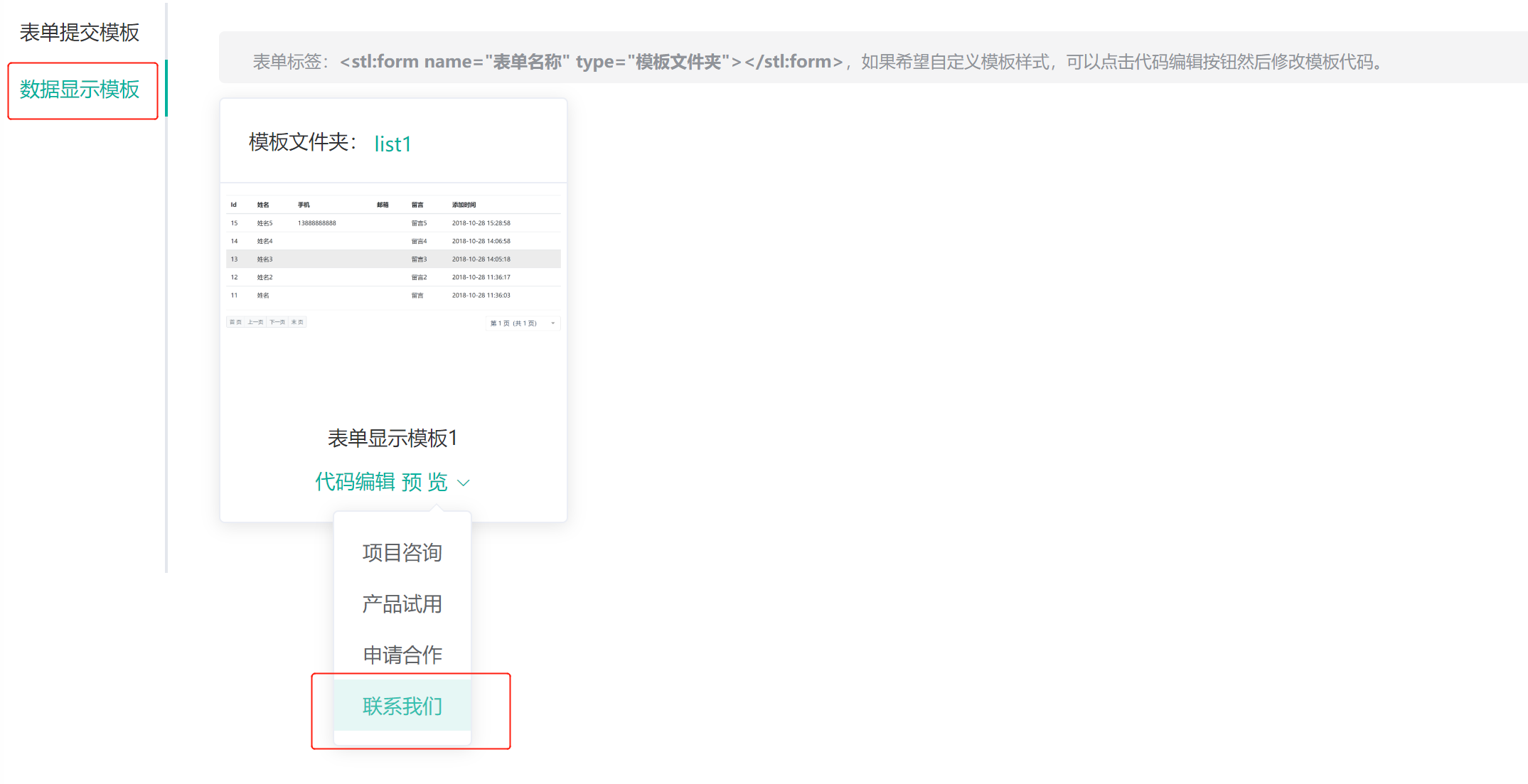Open the page selector 第1页 dropdown in preview
Screen dimensions: 1528x784
coord(523,323)
